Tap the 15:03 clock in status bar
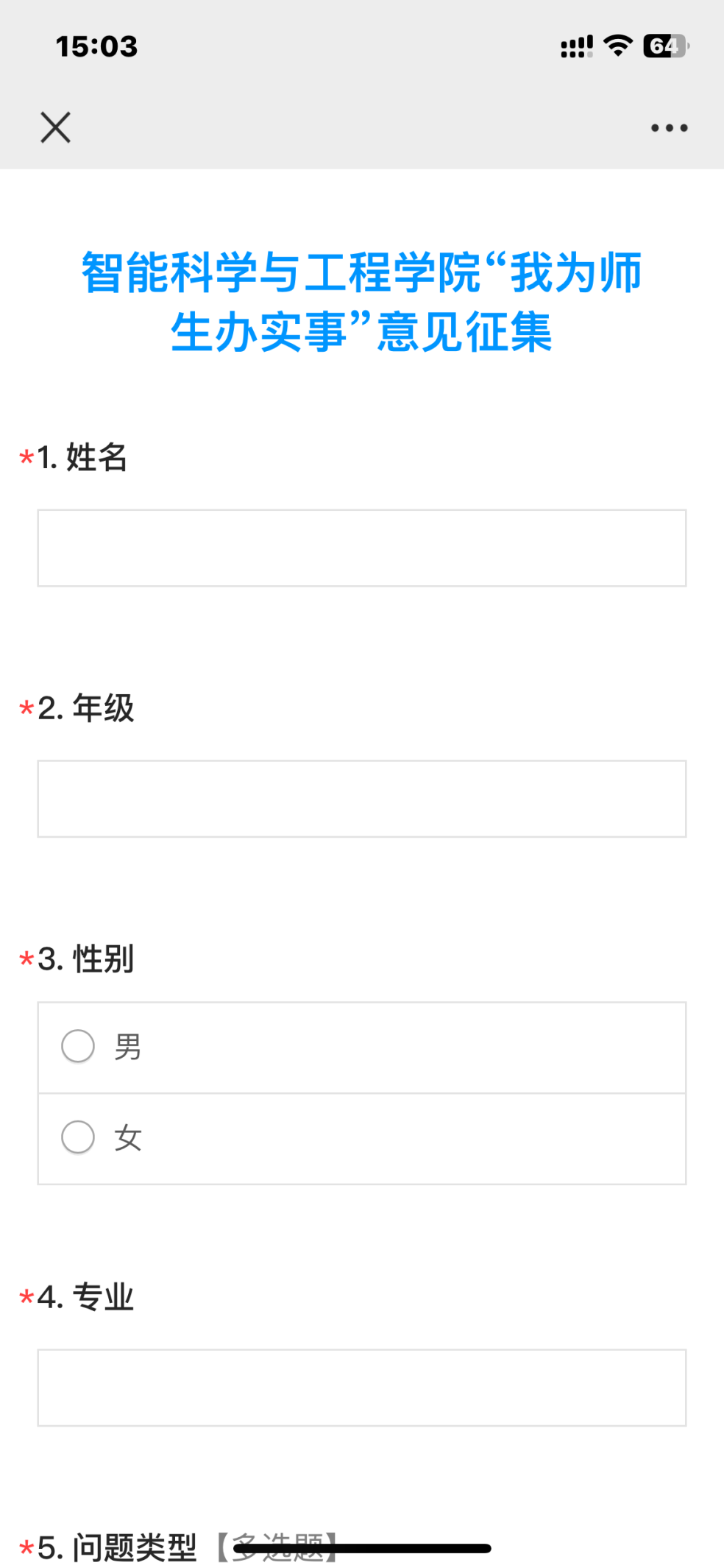 click(96, 46)
